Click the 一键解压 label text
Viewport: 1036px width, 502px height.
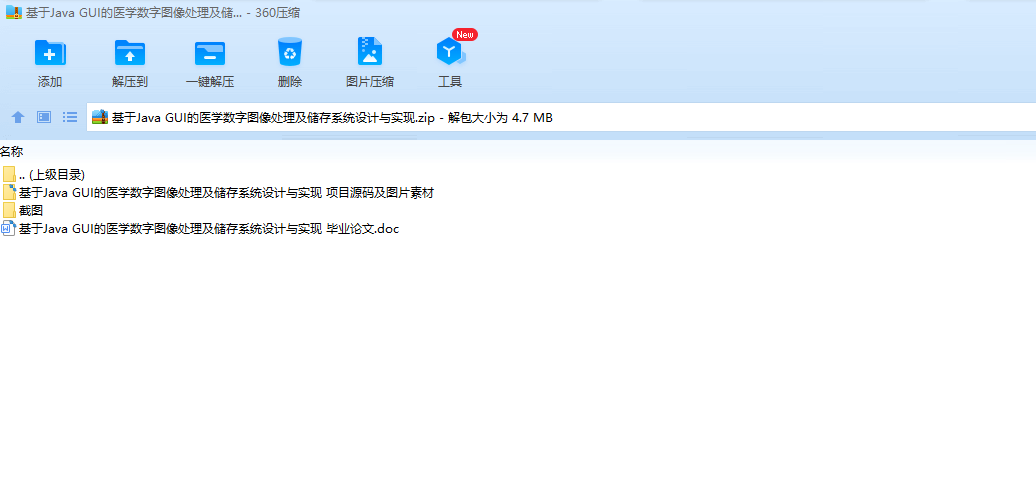[x=210, y=82]
